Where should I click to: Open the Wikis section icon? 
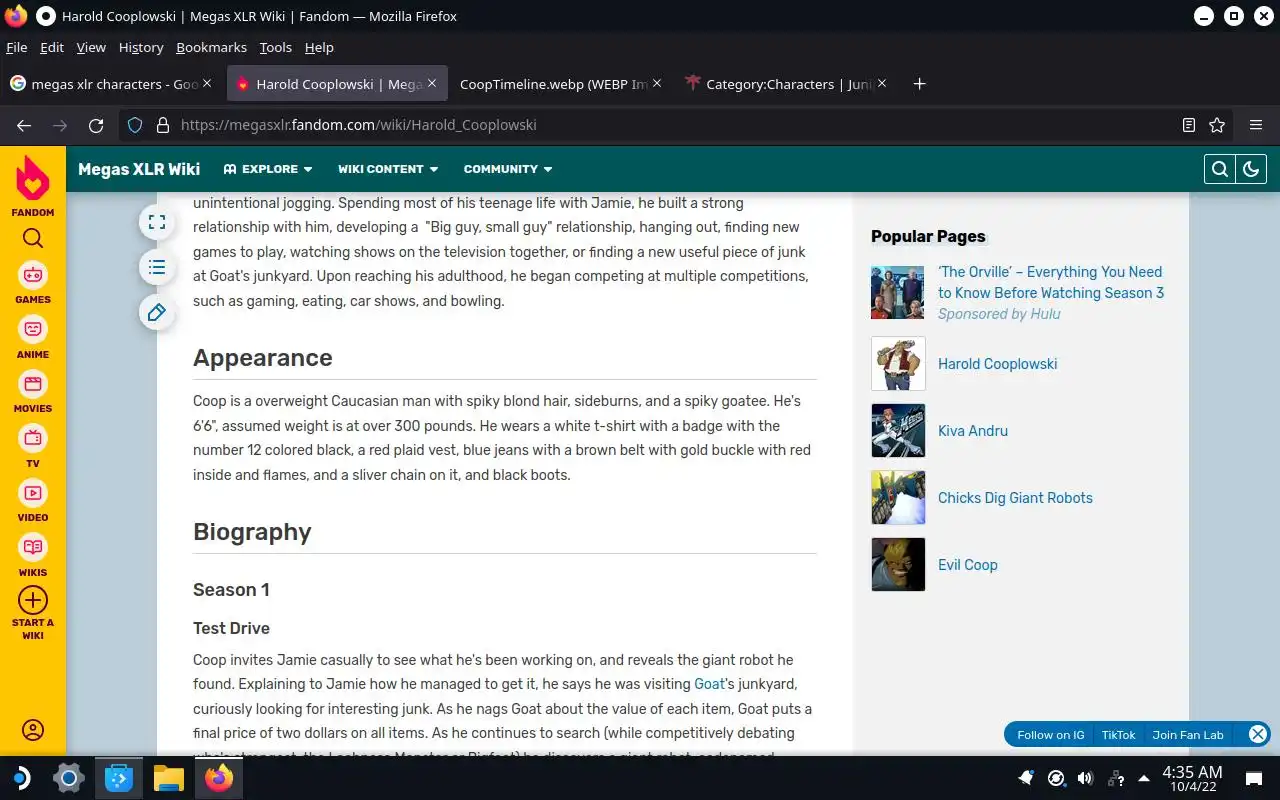click(33, 548)
